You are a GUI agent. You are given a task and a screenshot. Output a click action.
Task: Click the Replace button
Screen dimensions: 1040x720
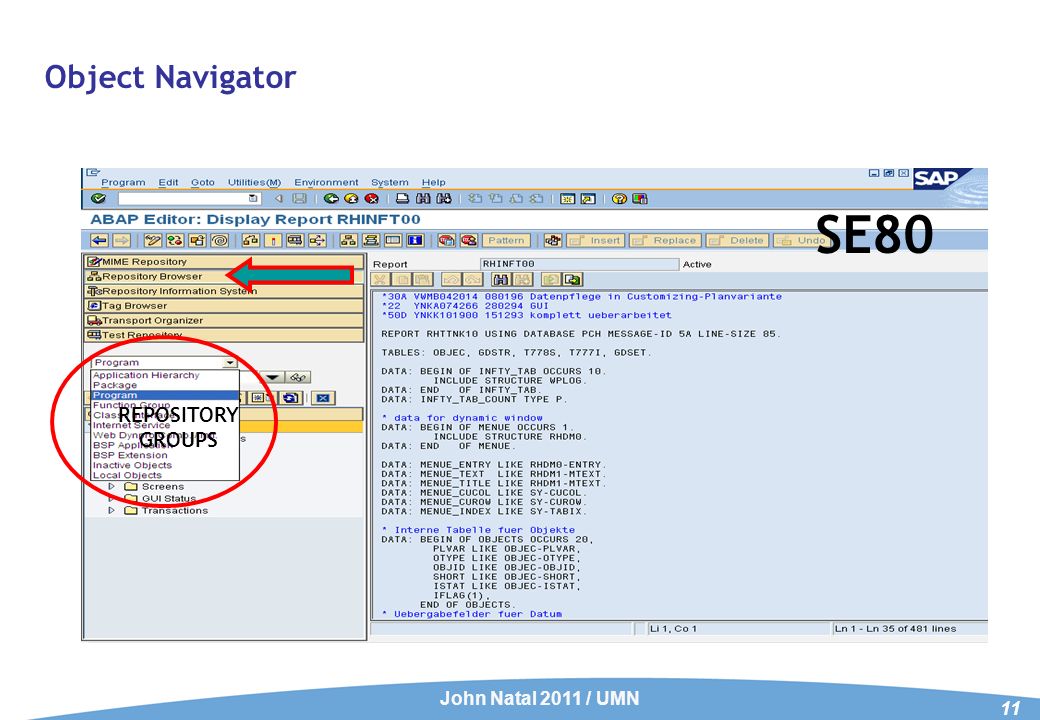point(665,241)
